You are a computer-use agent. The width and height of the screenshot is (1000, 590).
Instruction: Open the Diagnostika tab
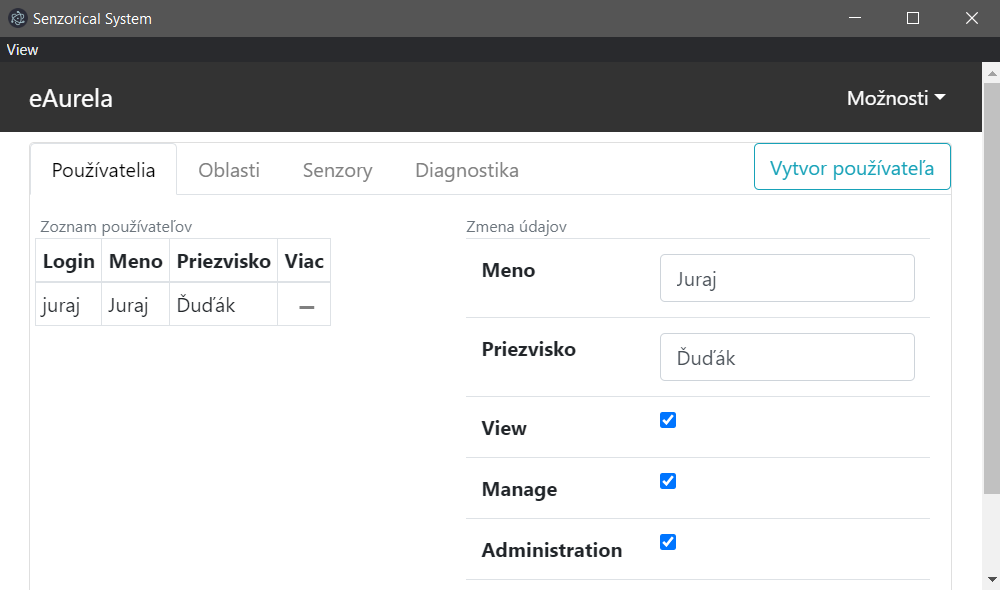tap(467, 170)
